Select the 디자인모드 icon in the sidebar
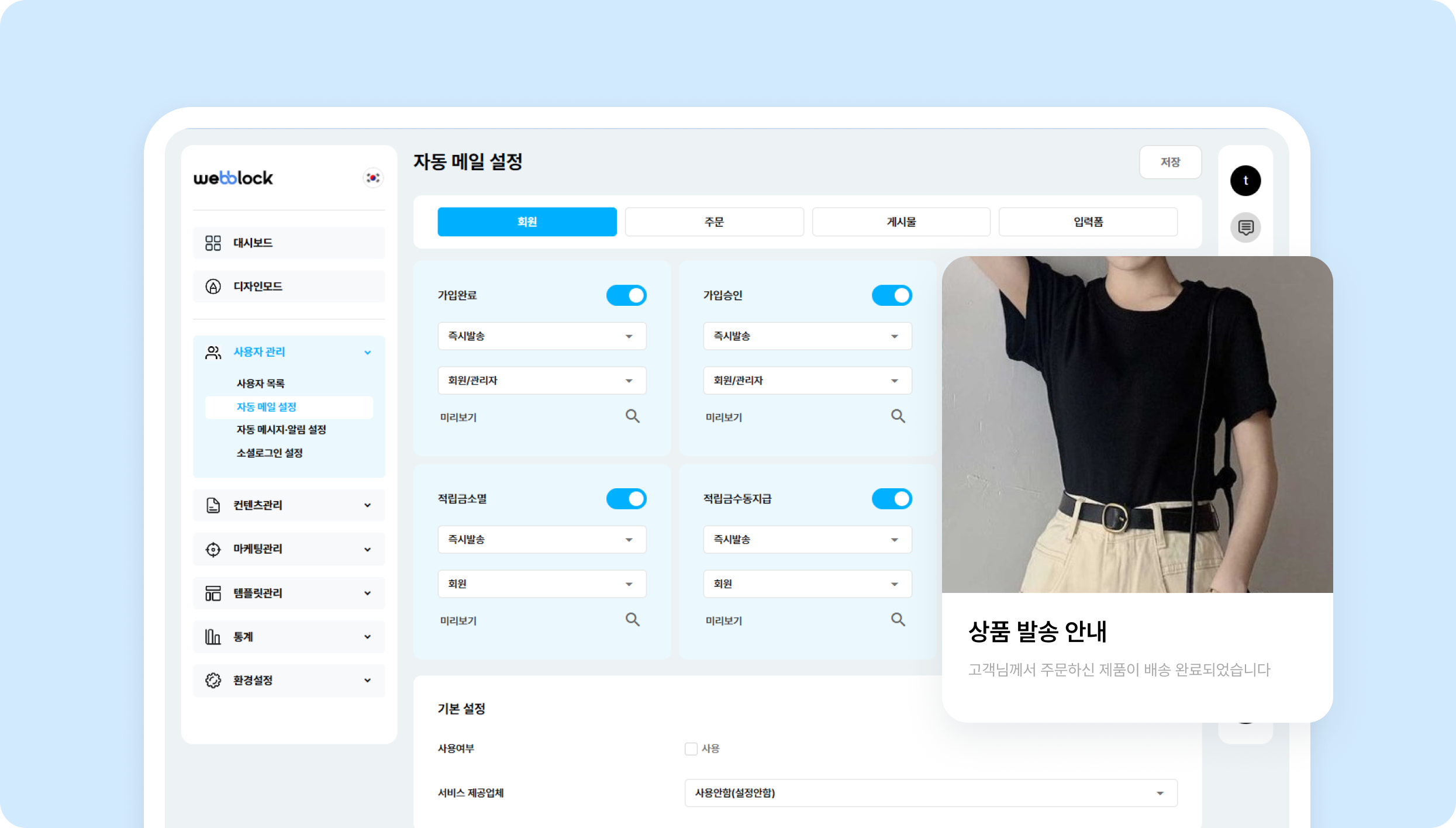Viewport: 1456px width, 828px height. (213, 286)
